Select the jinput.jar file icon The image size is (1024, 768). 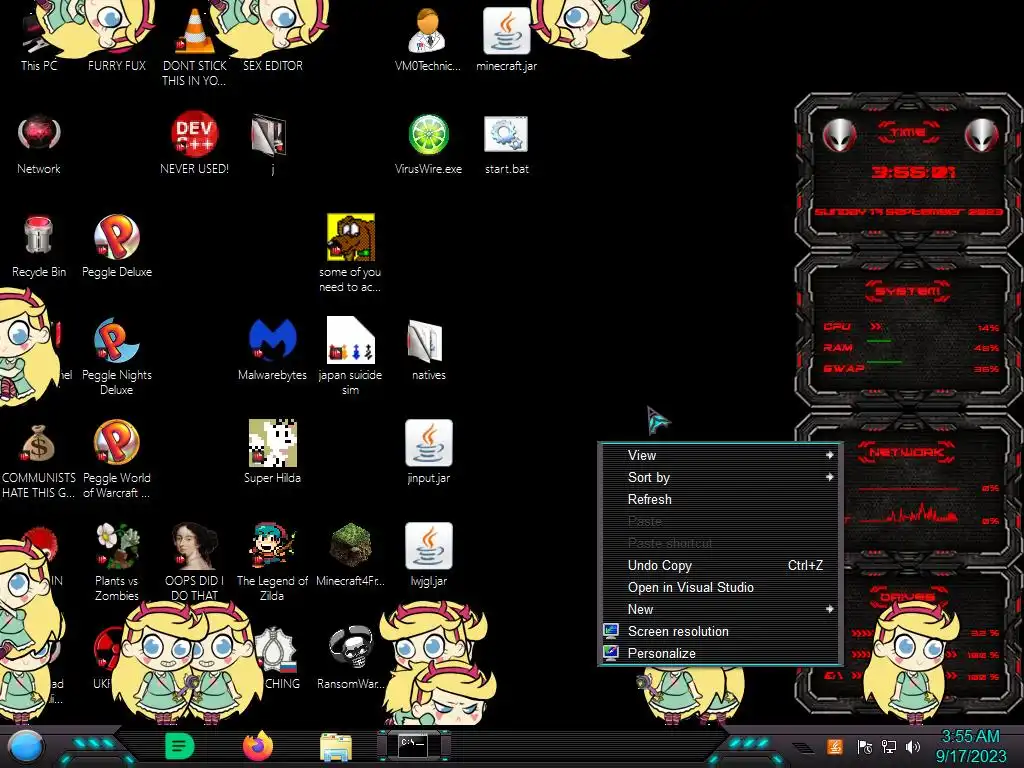[x=428, y=452]
